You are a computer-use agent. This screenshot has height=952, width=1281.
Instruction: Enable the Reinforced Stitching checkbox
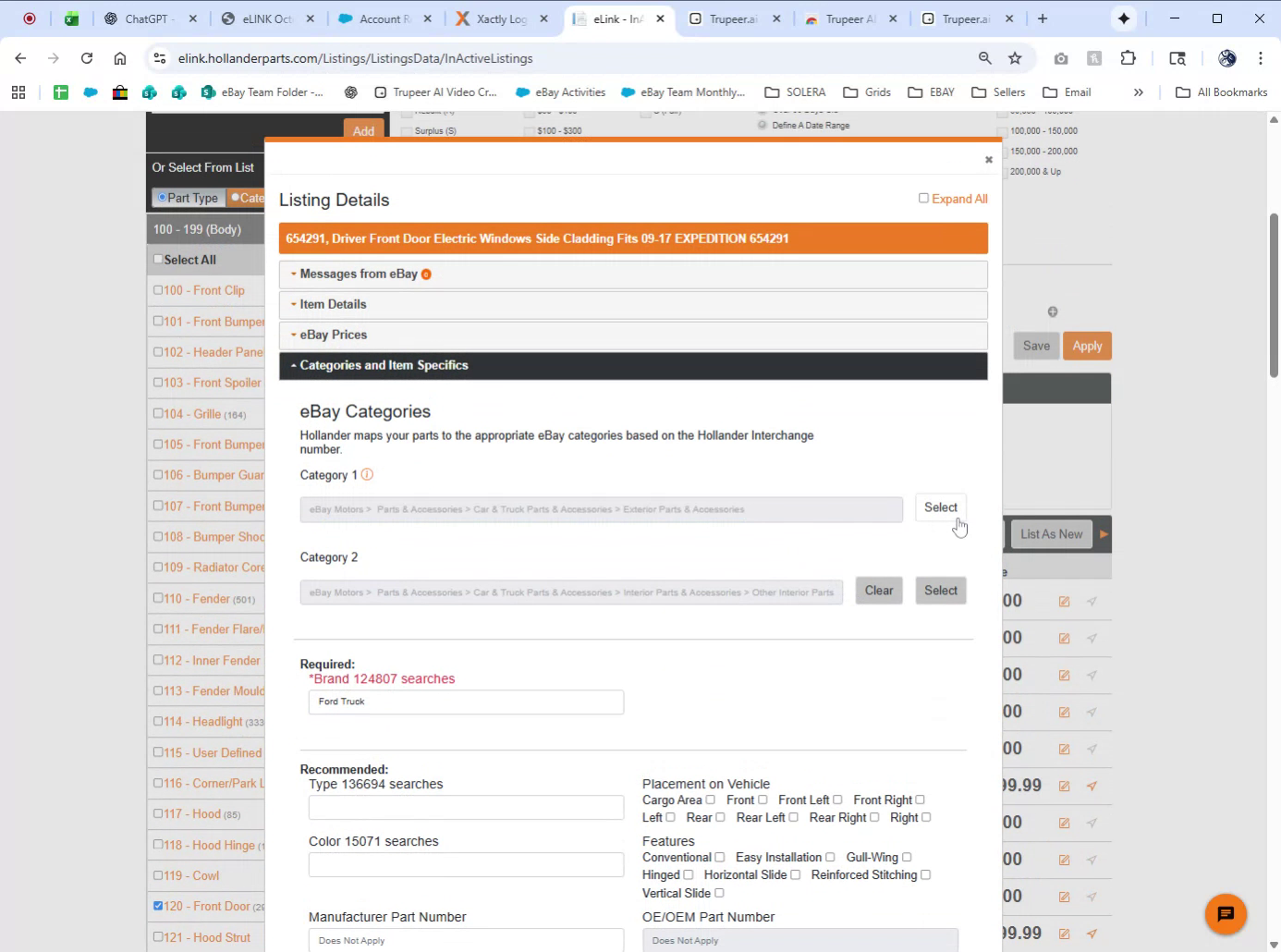[x=925, y=874]
